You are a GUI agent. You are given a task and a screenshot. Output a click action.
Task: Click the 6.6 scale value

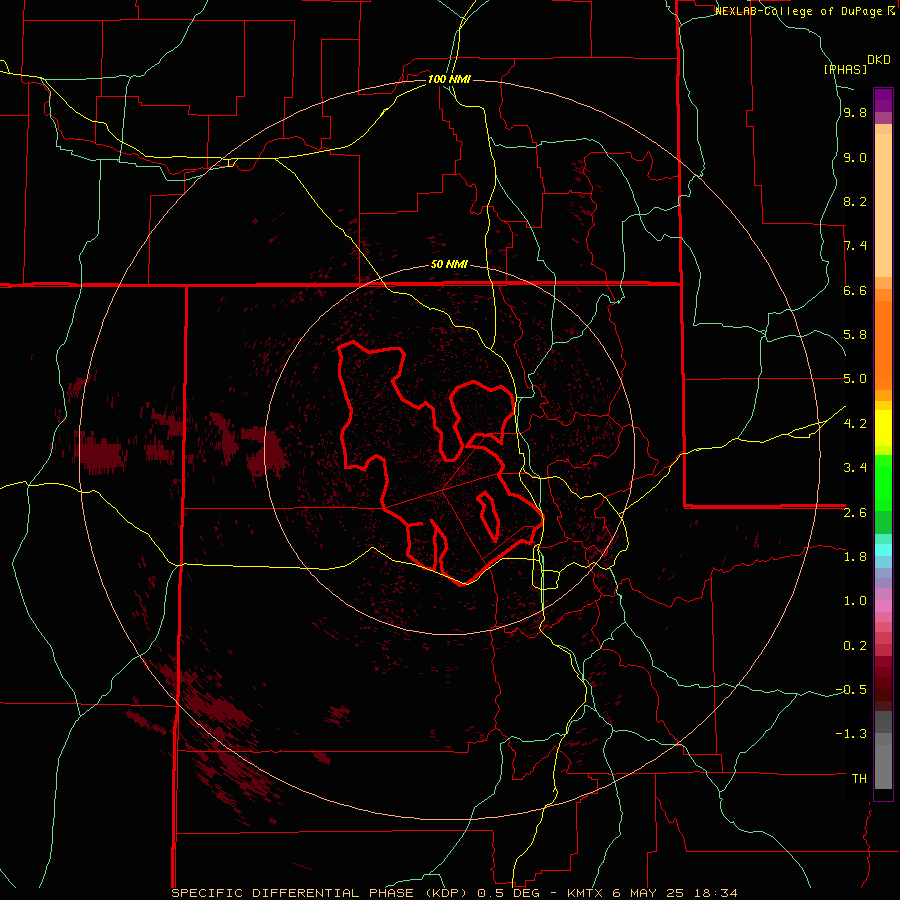click(855, 290)
